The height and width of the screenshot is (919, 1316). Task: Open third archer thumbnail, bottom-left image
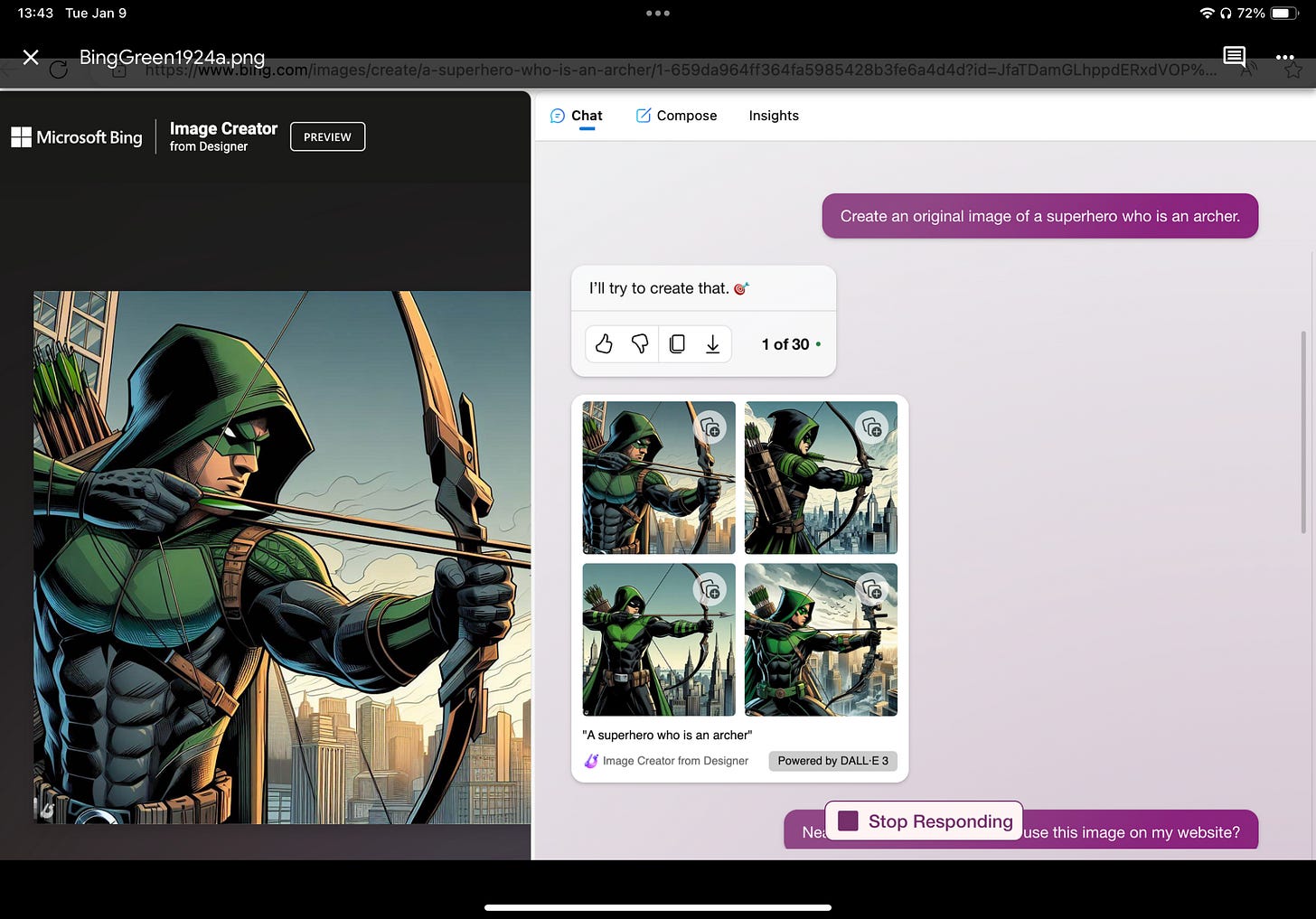click(659, 640)
